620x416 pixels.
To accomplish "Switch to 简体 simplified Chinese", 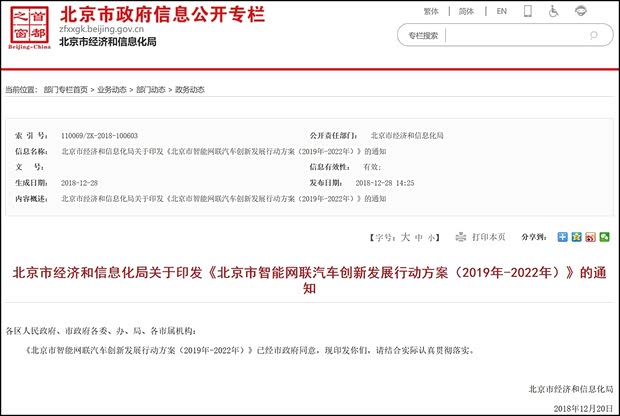I will tap(466, 11).
